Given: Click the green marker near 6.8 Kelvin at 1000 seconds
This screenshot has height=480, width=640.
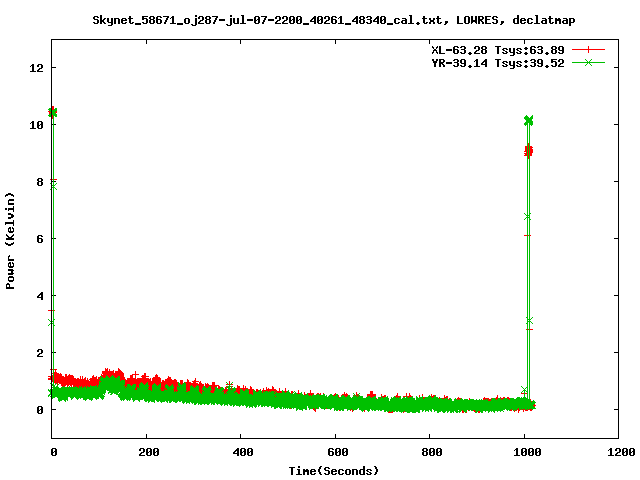Looking at the screenshot, I should [527, 216].
